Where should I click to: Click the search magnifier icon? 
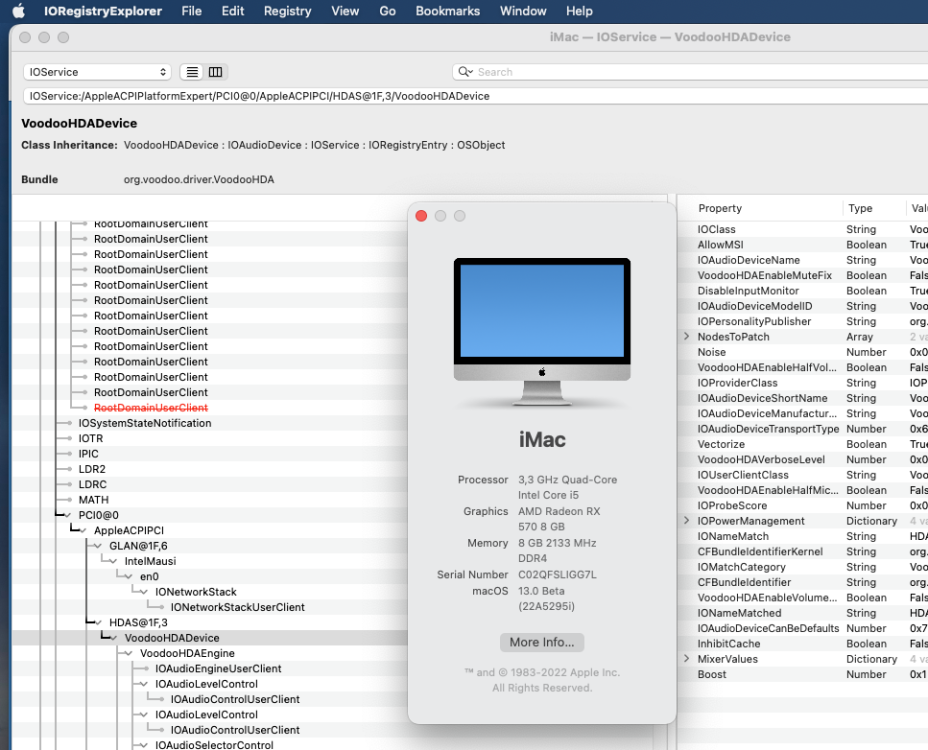465,72
